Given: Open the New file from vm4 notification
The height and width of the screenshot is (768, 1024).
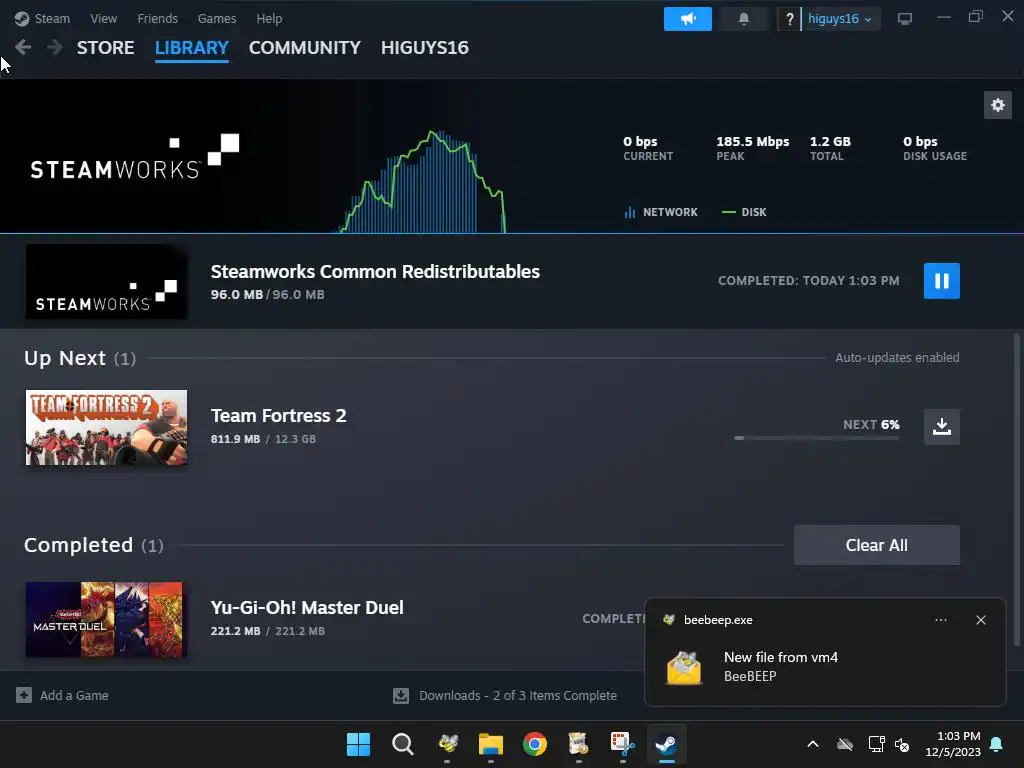Looking at the screenshot, I should pyautogui.click(x=825, y=667).
